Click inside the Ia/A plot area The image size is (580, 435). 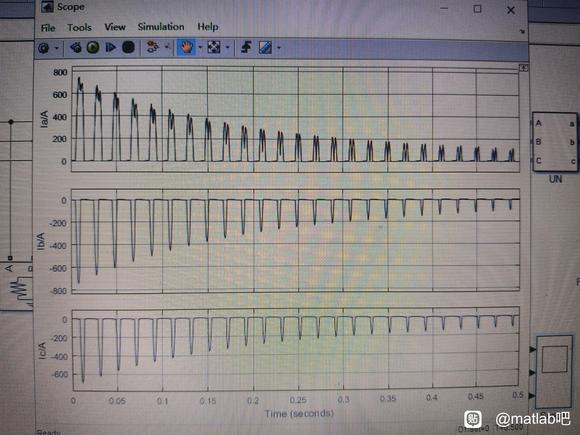(295, 119)
